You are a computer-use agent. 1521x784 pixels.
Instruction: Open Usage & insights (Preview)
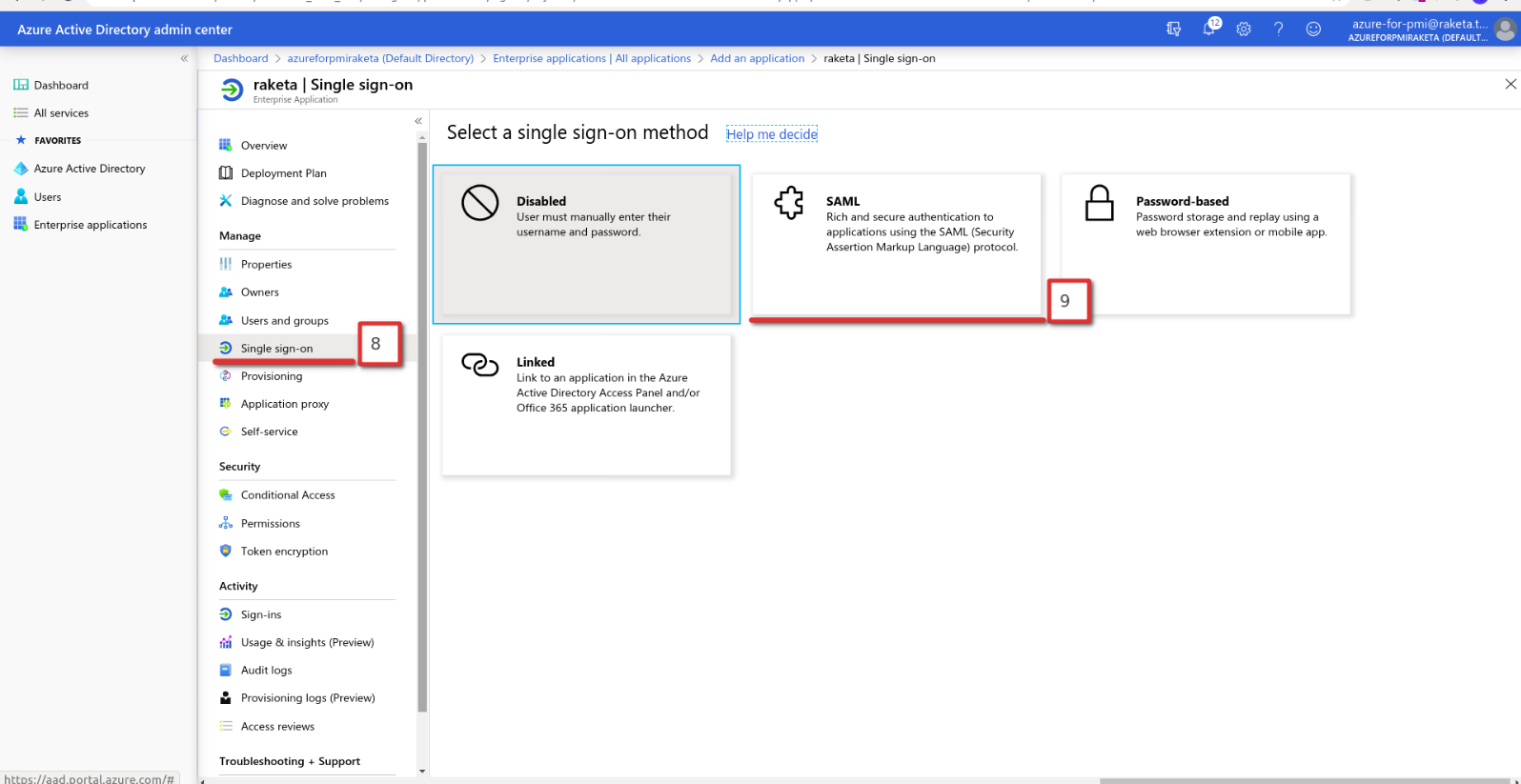tap(306, 642)
